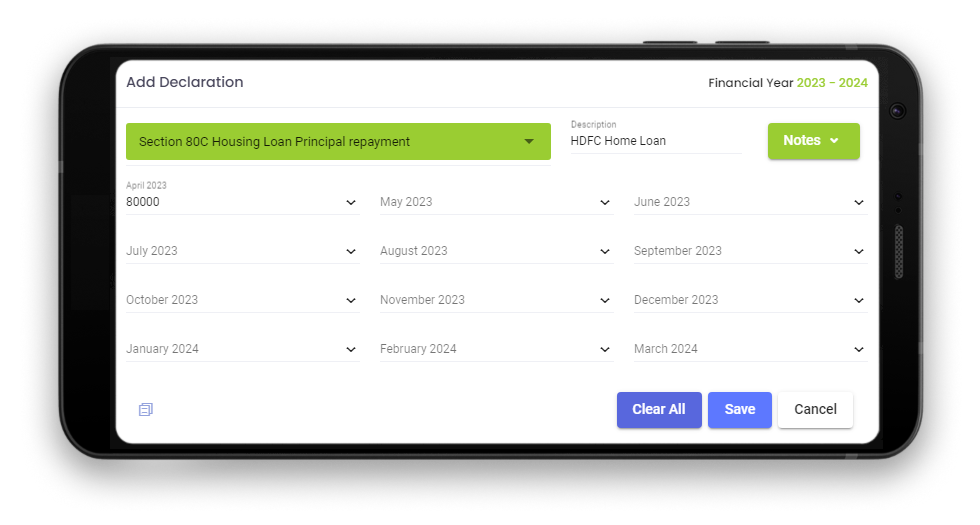This screenshot has width=980, height=525.
Task: Cancel the Add Declaration dialog
Action: (x=815, y=410)
